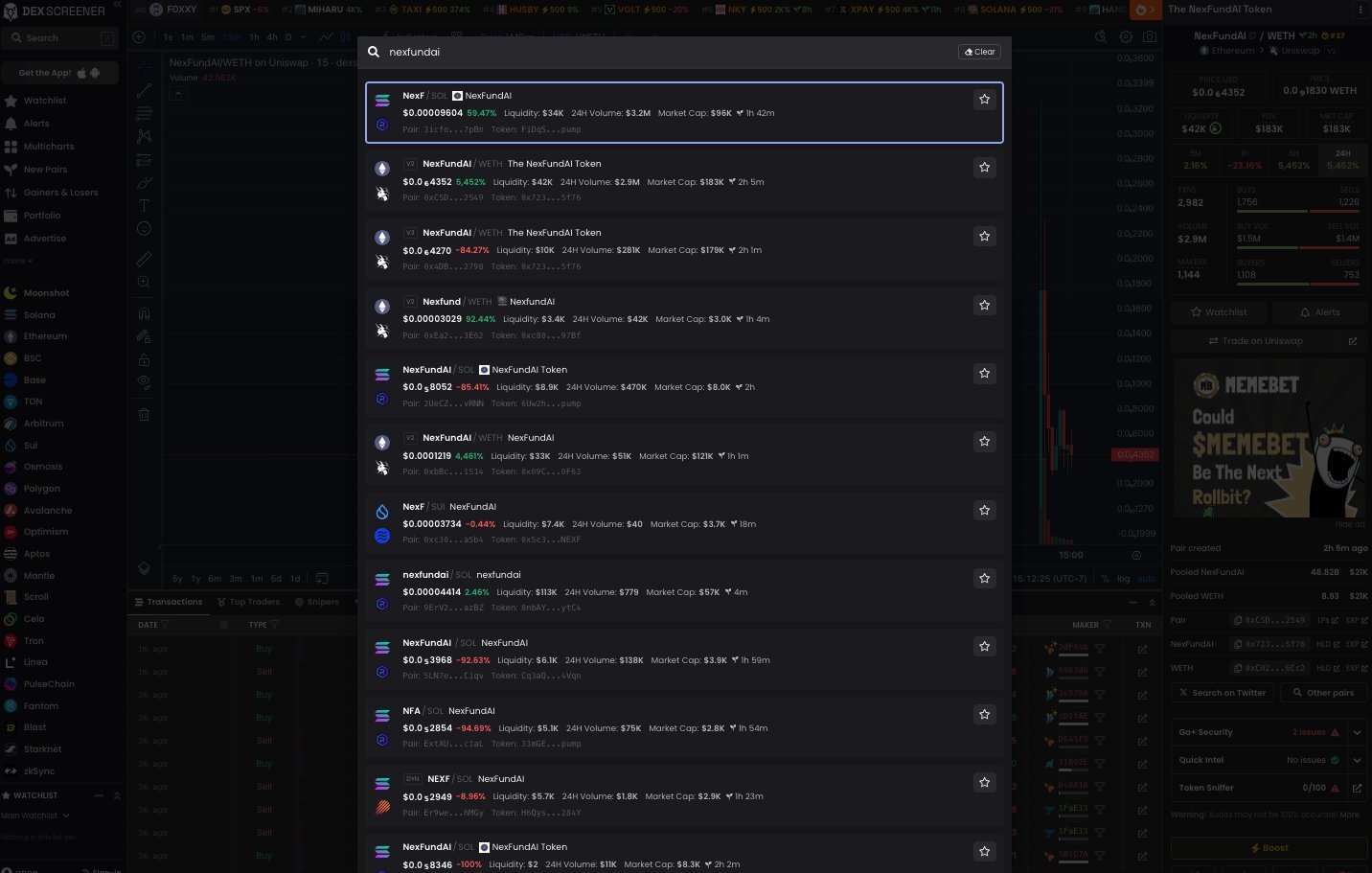
Task: Select Starknet chain
Action: pos(42,749)
